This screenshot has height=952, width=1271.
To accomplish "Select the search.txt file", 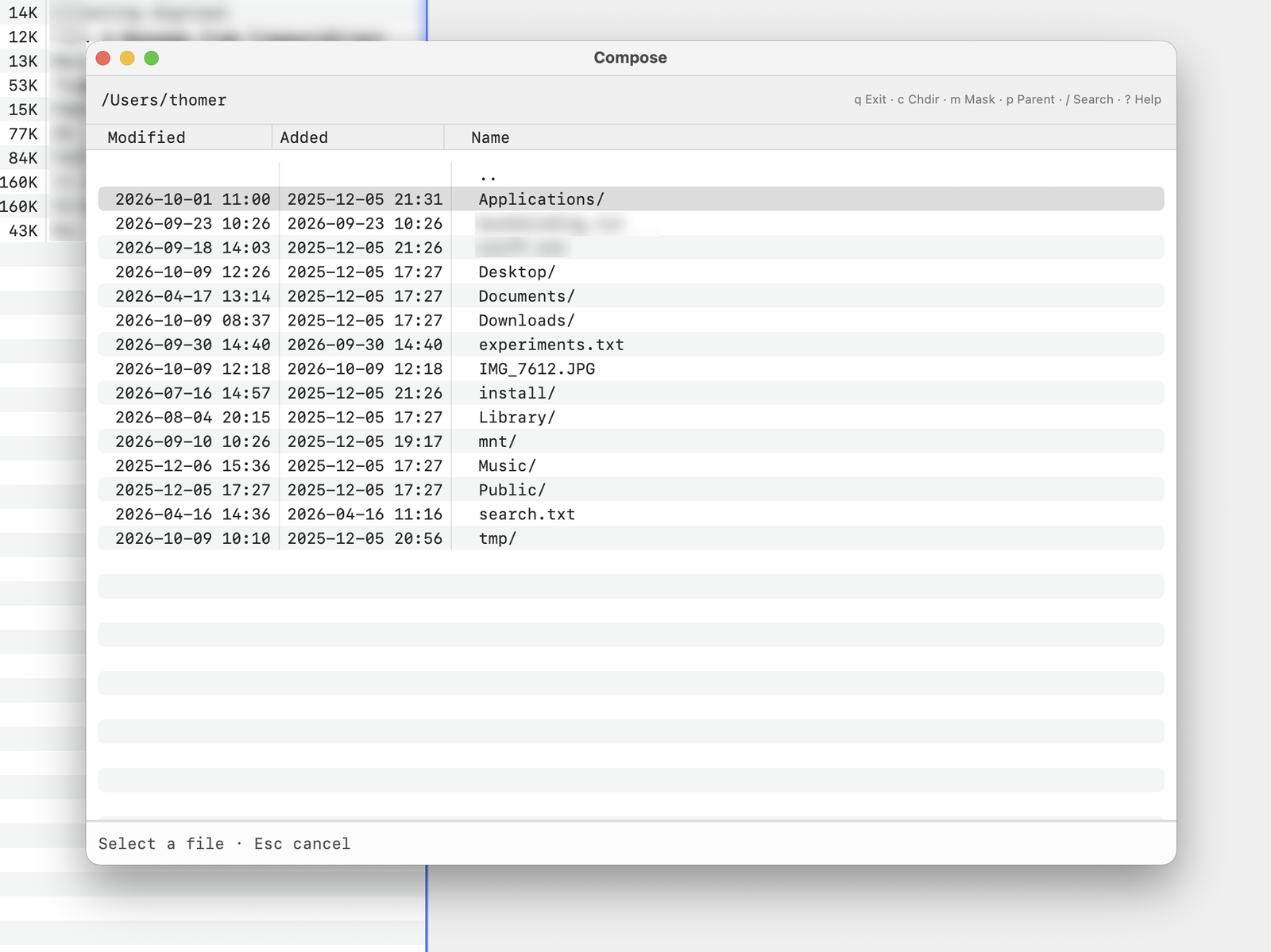I will click(631, 515).
